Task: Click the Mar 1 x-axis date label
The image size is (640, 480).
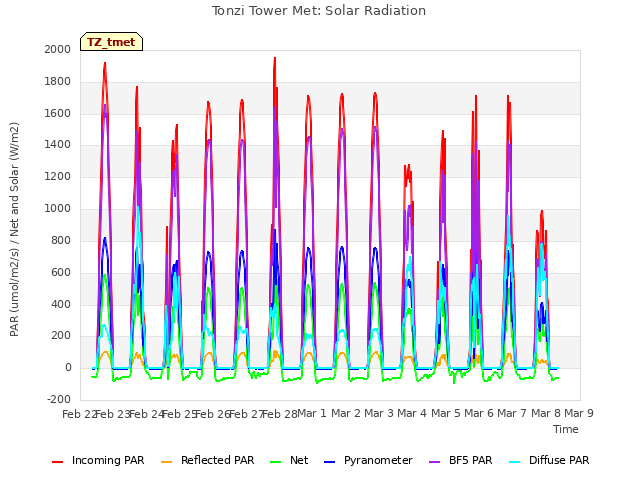Action: click(x=312, y=413)
